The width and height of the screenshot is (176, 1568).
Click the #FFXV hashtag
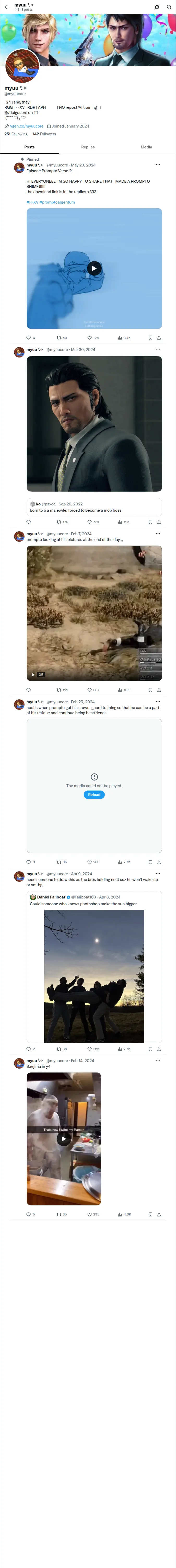click(32, 202)
